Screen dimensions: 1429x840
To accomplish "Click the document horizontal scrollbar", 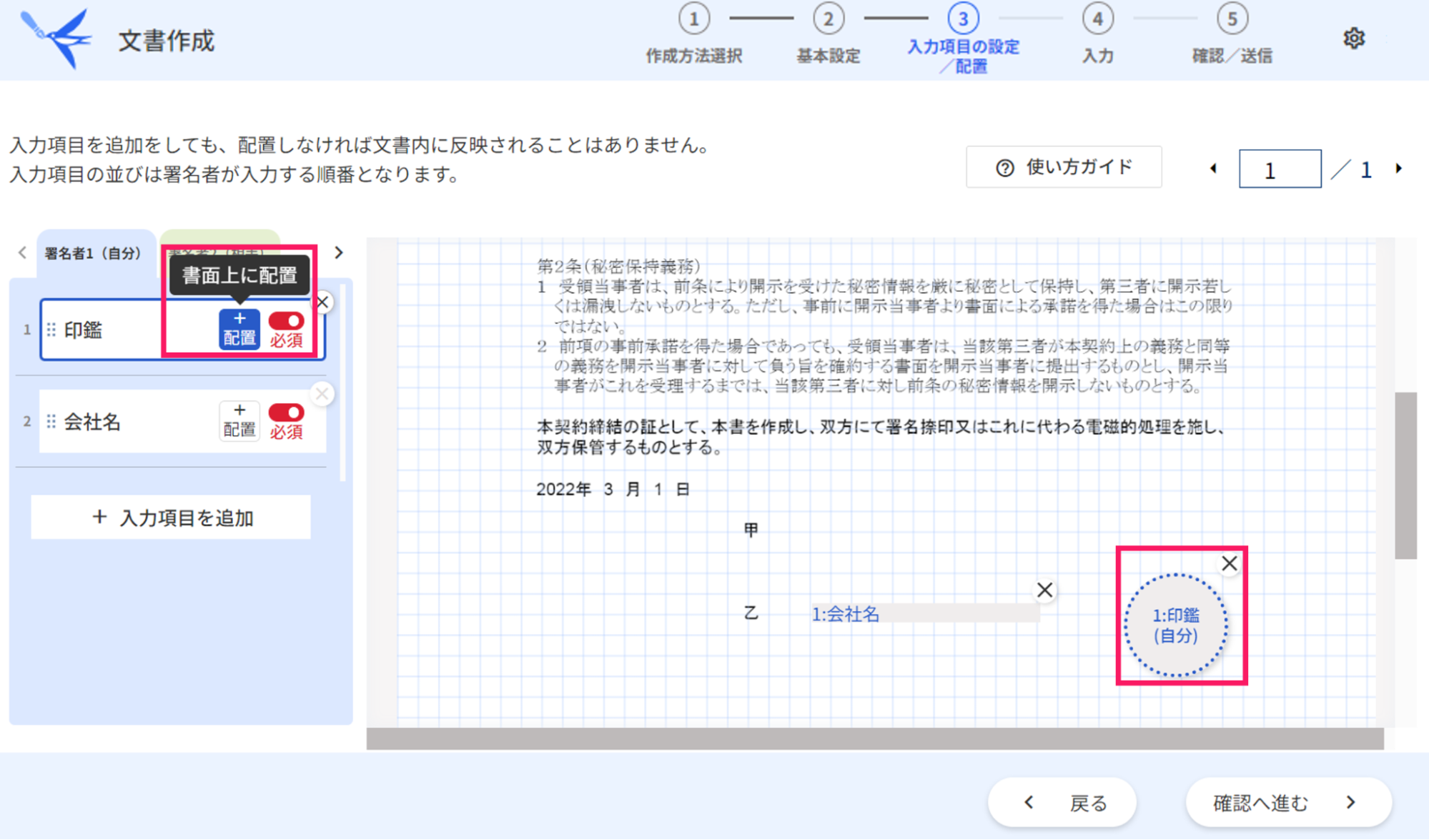I will 875,739.
